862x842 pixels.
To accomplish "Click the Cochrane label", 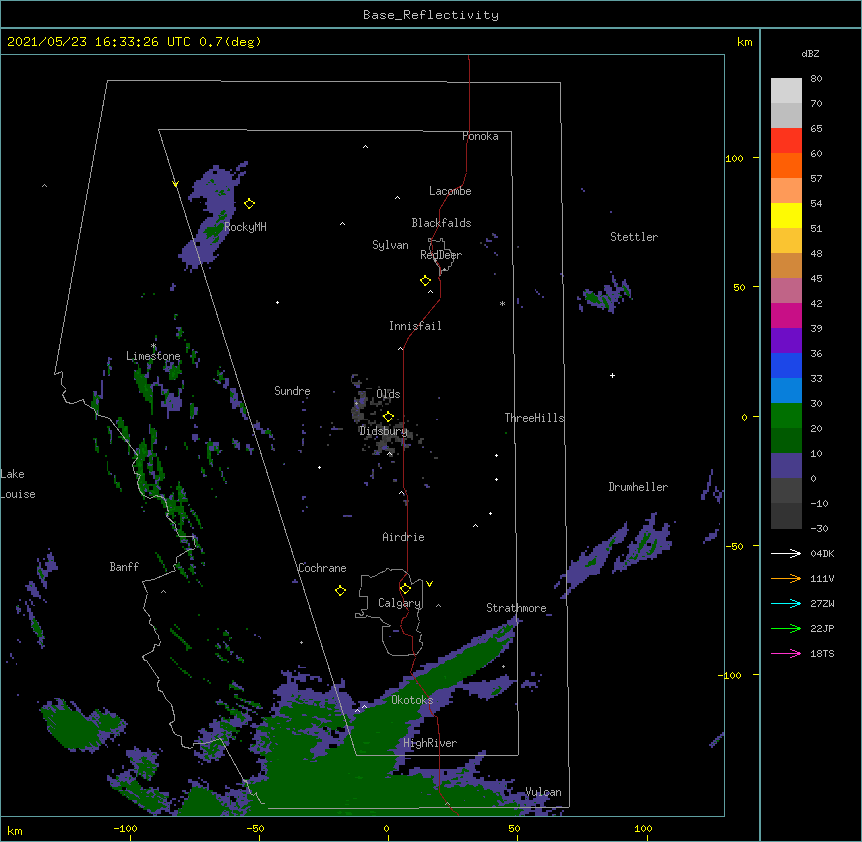I will [322, 568].
